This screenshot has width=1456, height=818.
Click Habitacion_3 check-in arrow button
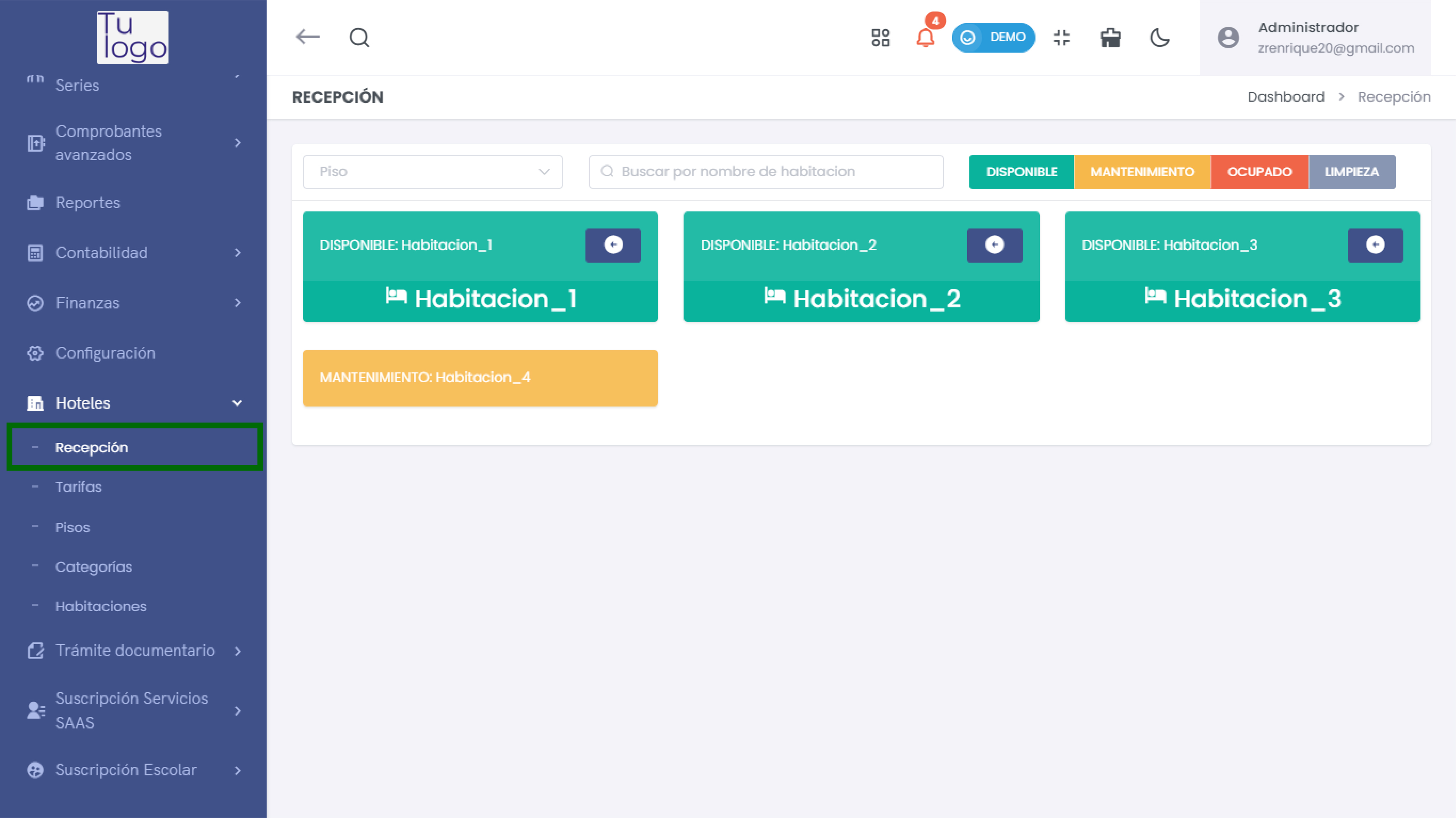pyautogui.click(x=1375, y=244)
